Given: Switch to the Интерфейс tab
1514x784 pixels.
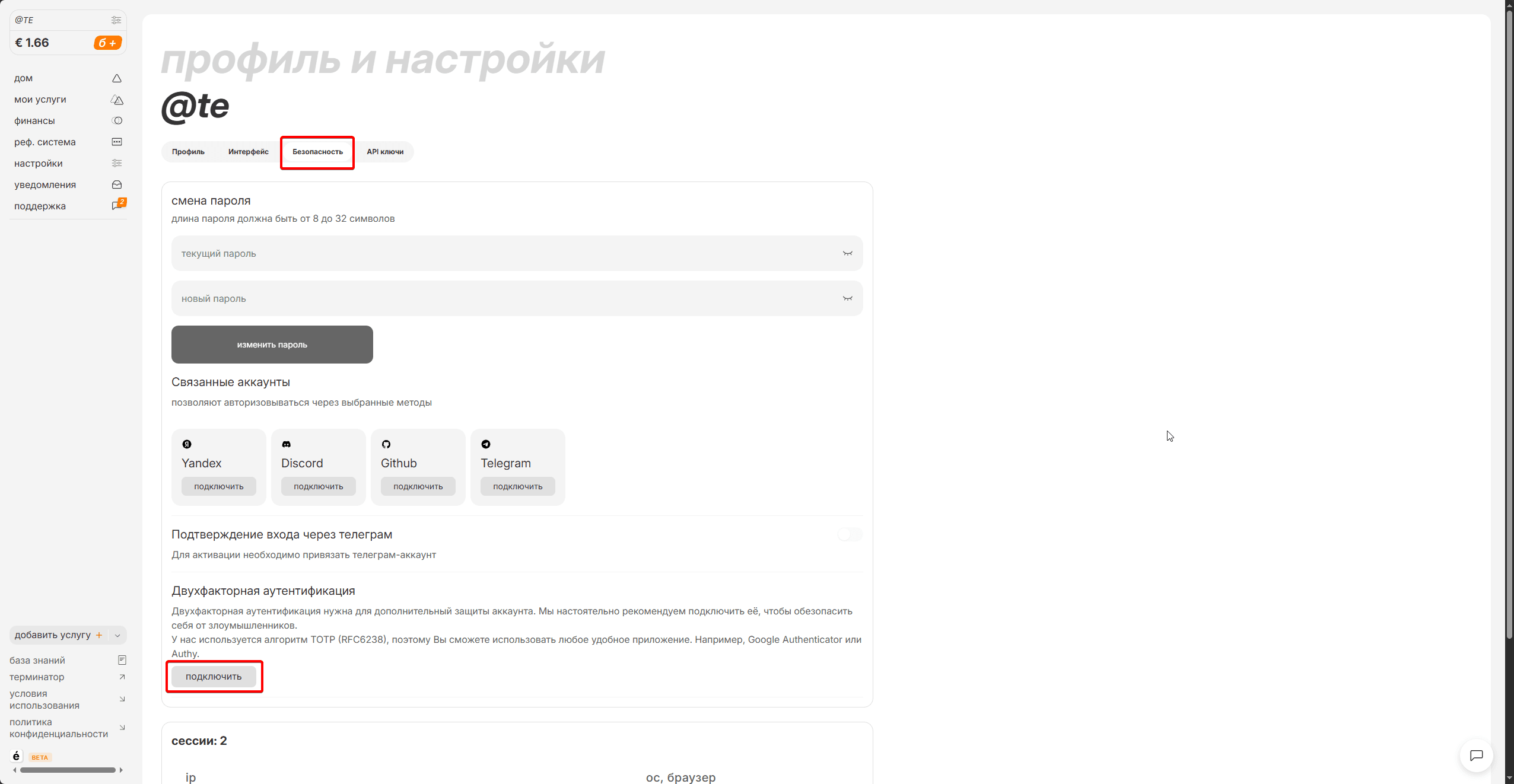Looking at the screenshot, I should (248, 152).
